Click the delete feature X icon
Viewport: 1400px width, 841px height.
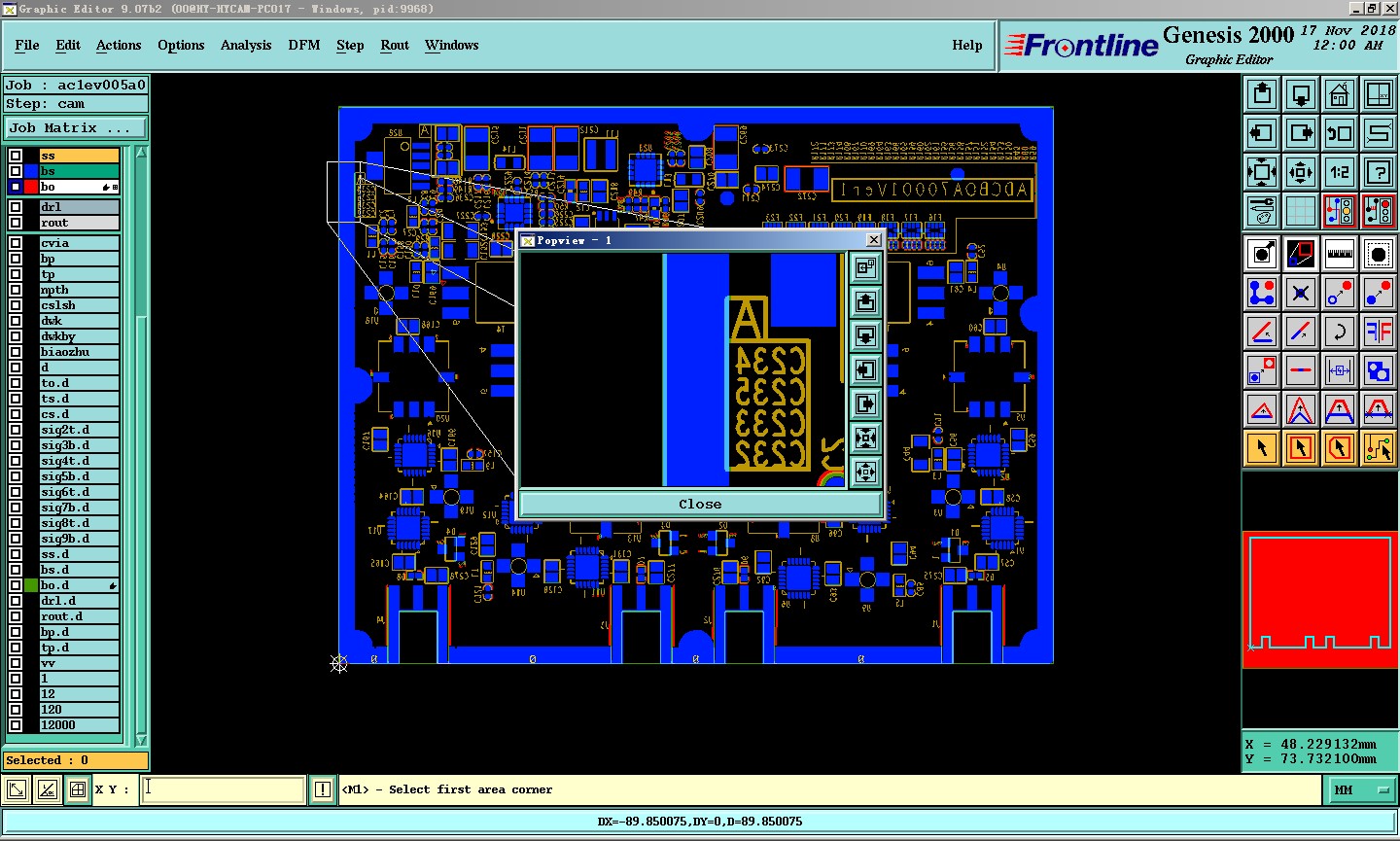tap(1301, 292)
